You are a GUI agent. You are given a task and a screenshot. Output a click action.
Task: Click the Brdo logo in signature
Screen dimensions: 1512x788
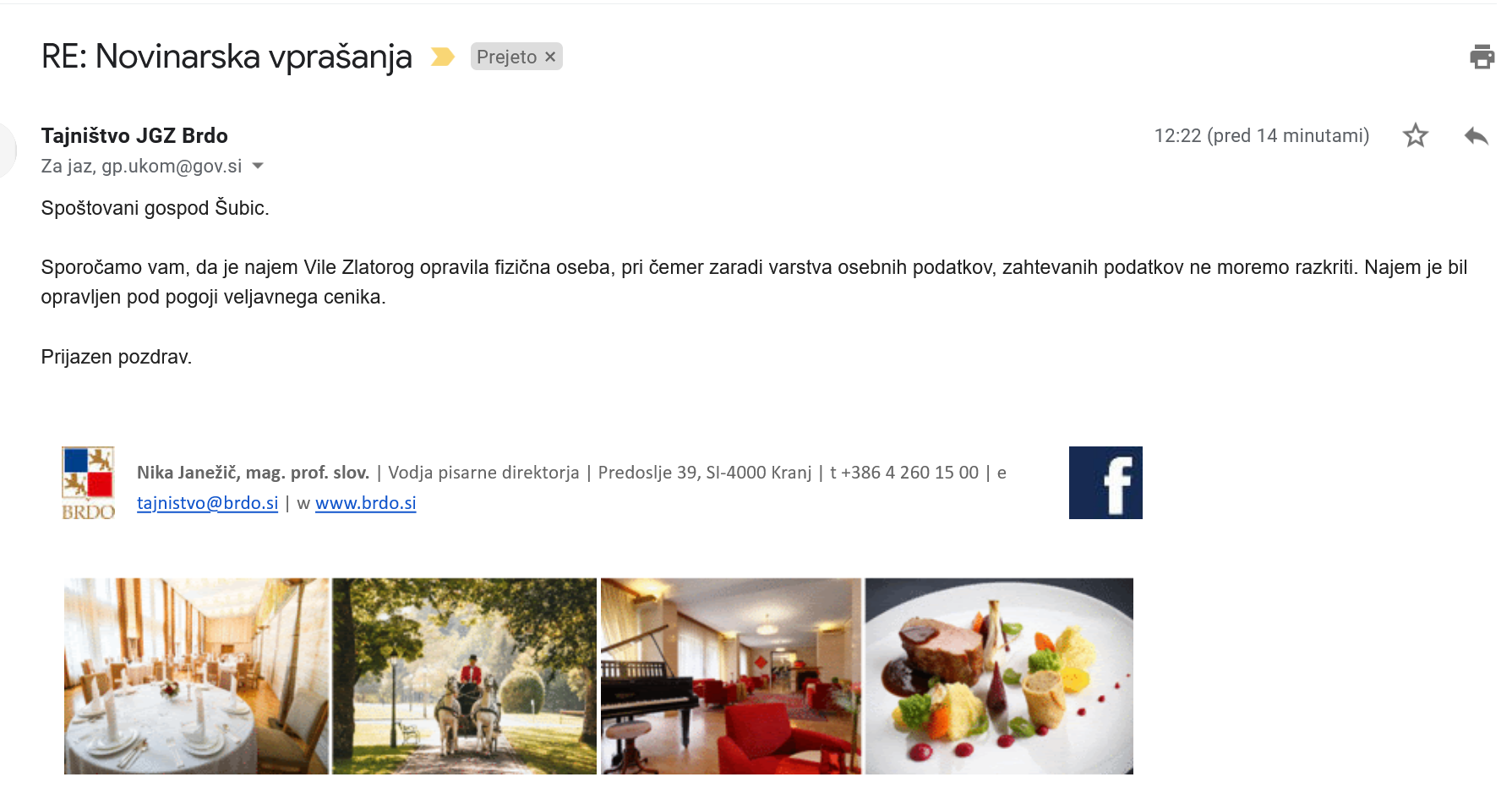[x=88, y=484]
